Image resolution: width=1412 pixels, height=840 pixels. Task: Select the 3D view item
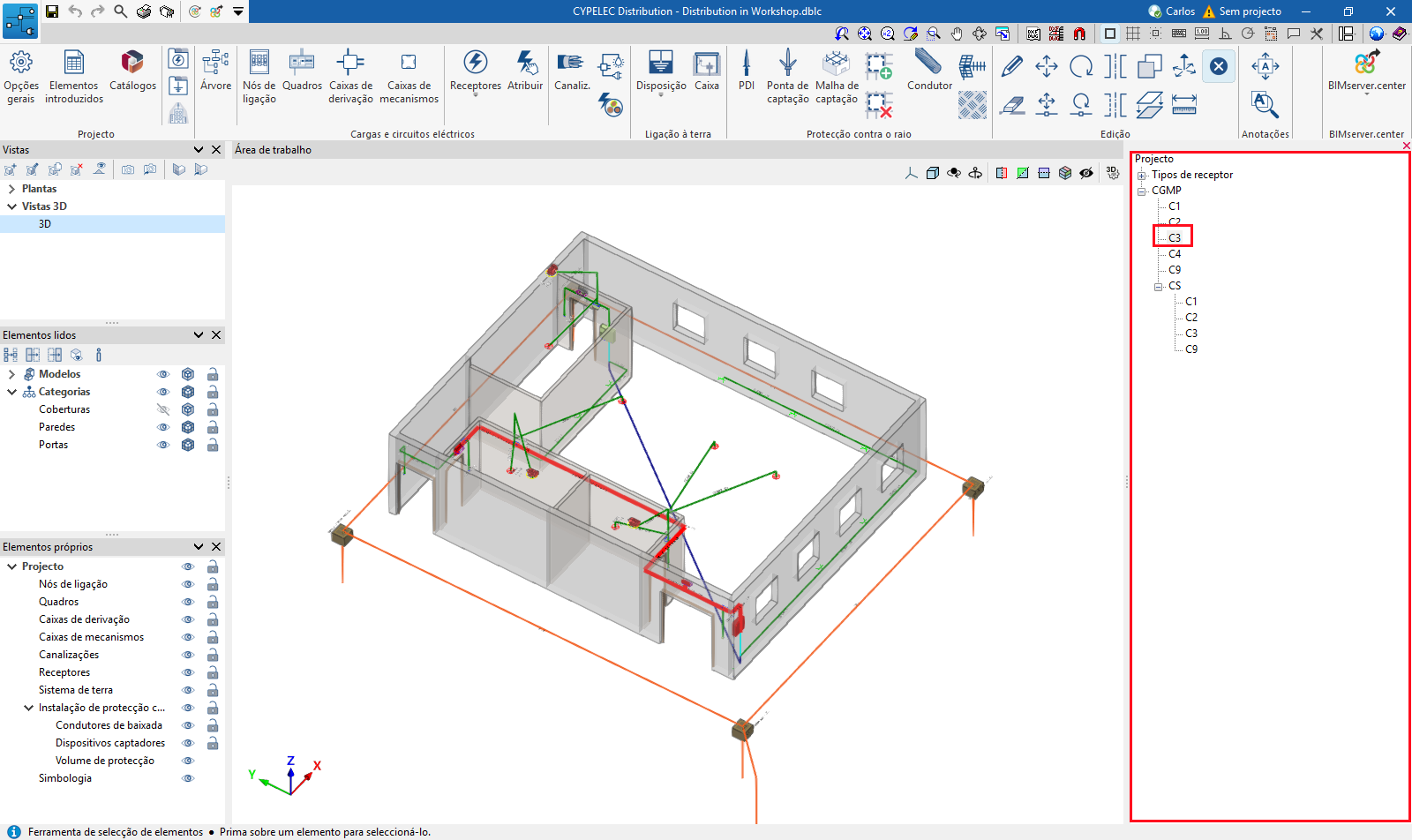45,224
